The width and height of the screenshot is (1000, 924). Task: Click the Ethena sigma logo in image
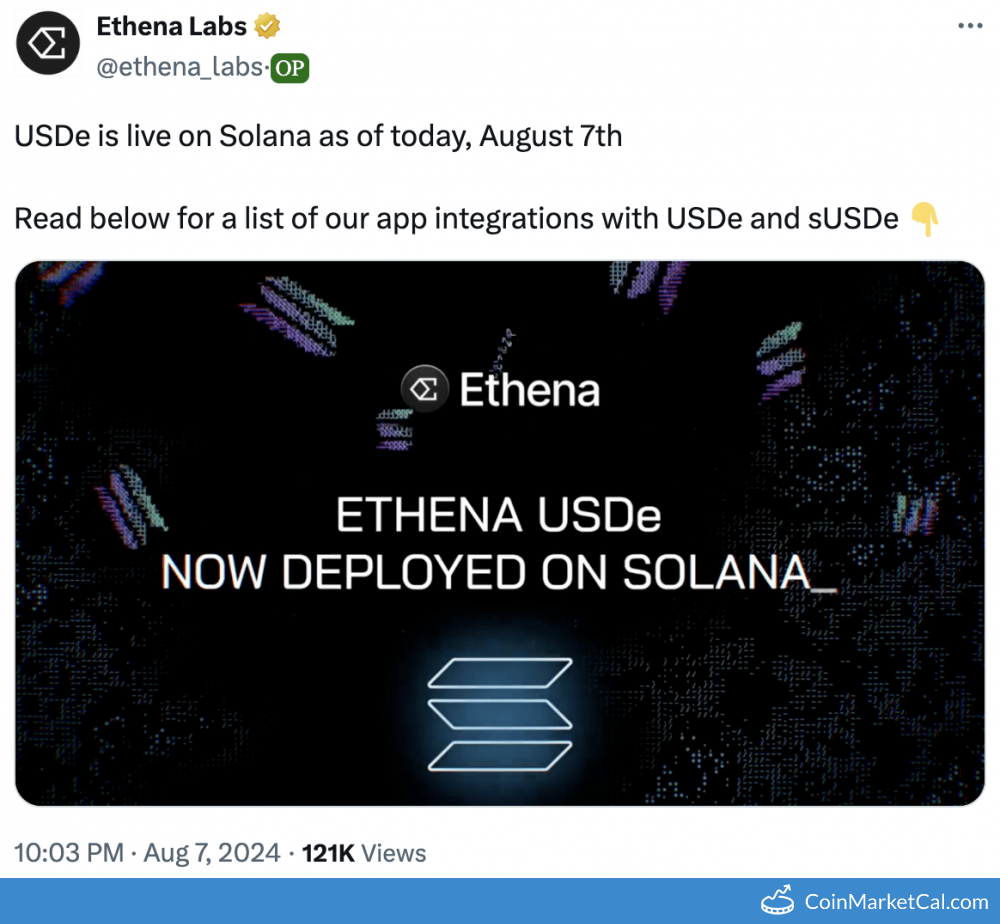pos(423,389)
